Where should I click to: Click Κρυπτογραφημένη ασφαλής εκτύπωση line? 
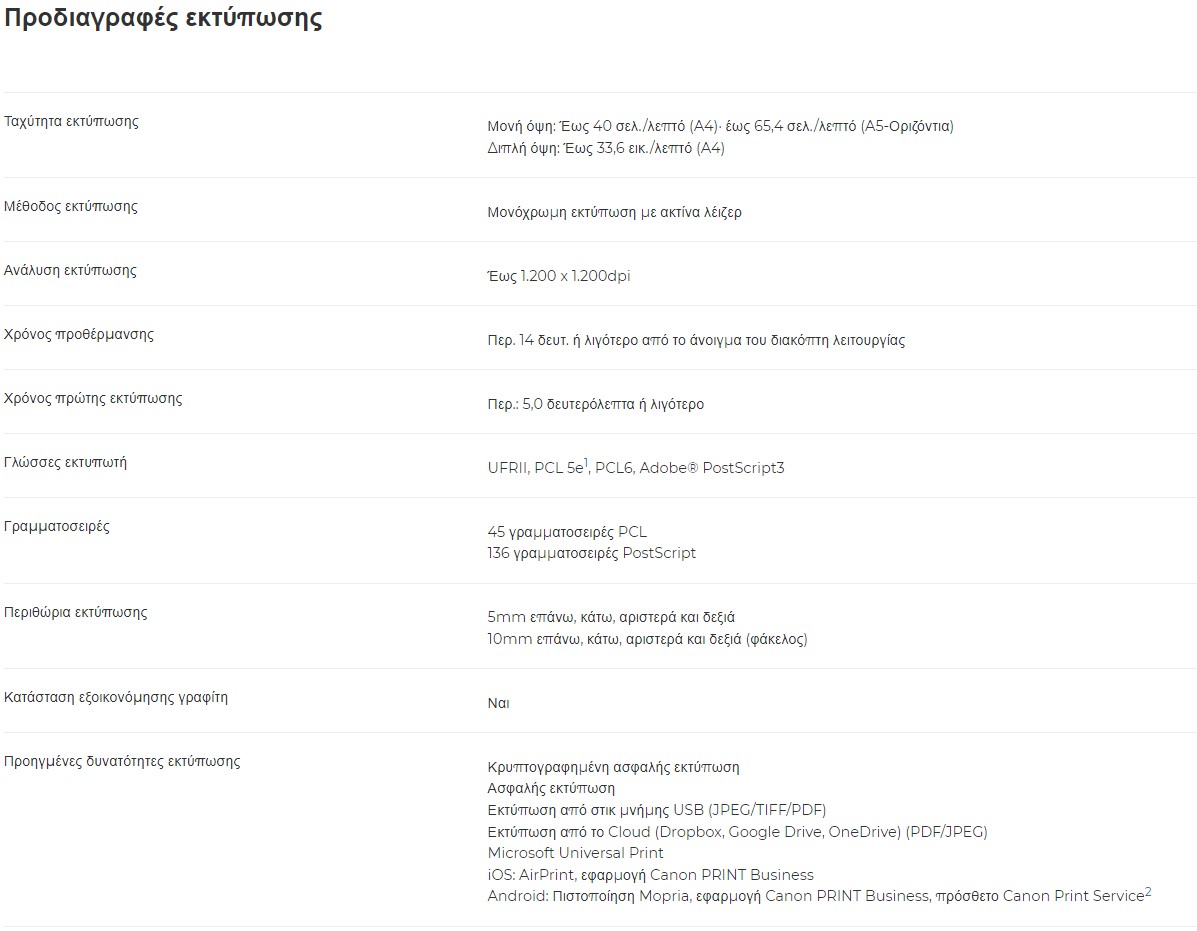613,768
